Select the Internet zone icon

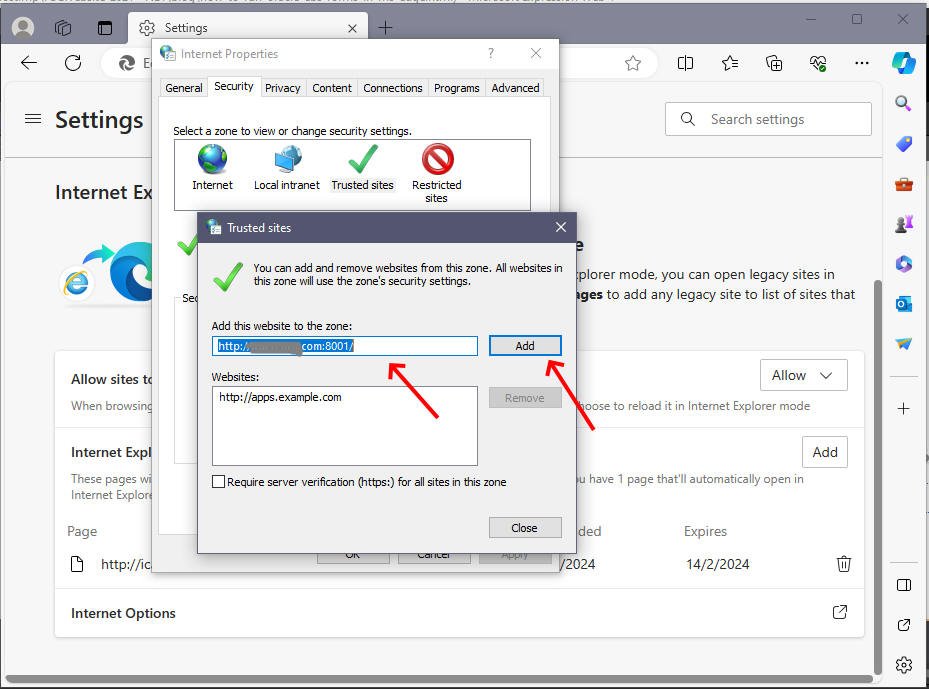coord(212,168)
